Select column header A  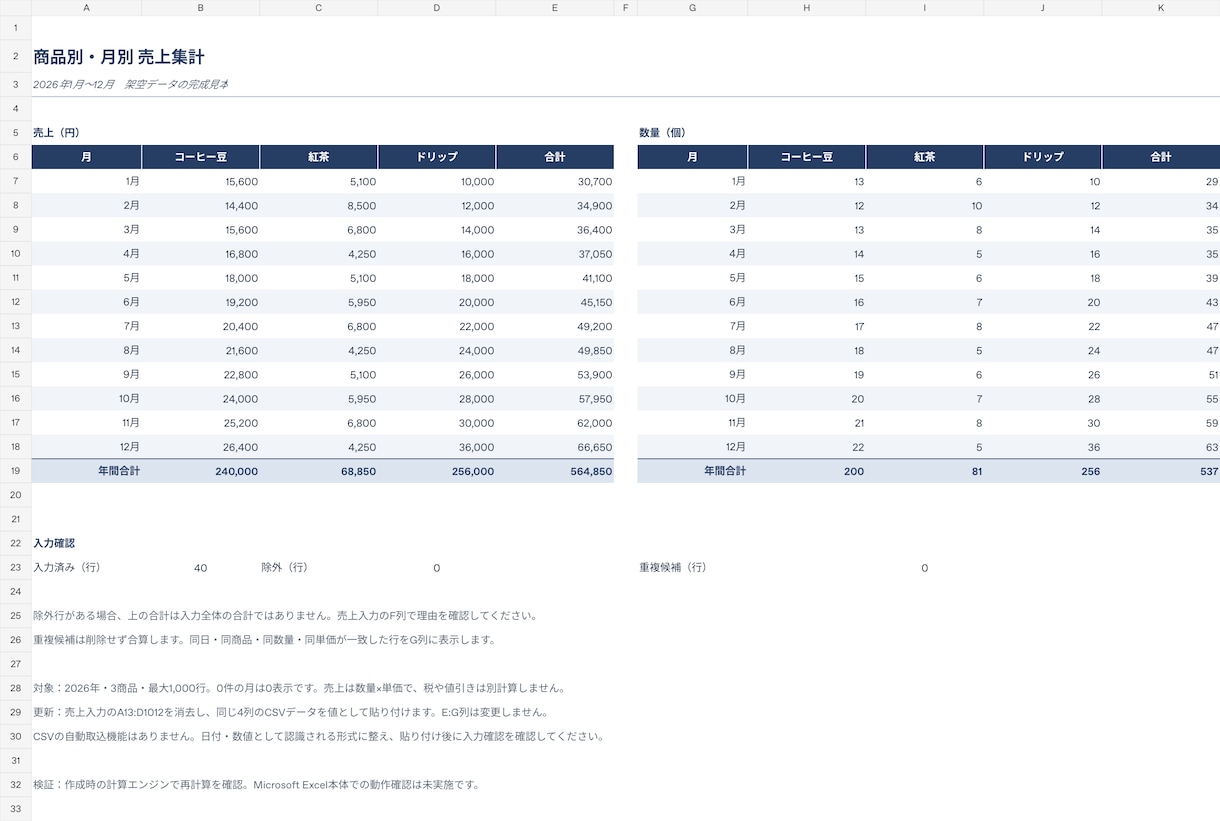86,8
